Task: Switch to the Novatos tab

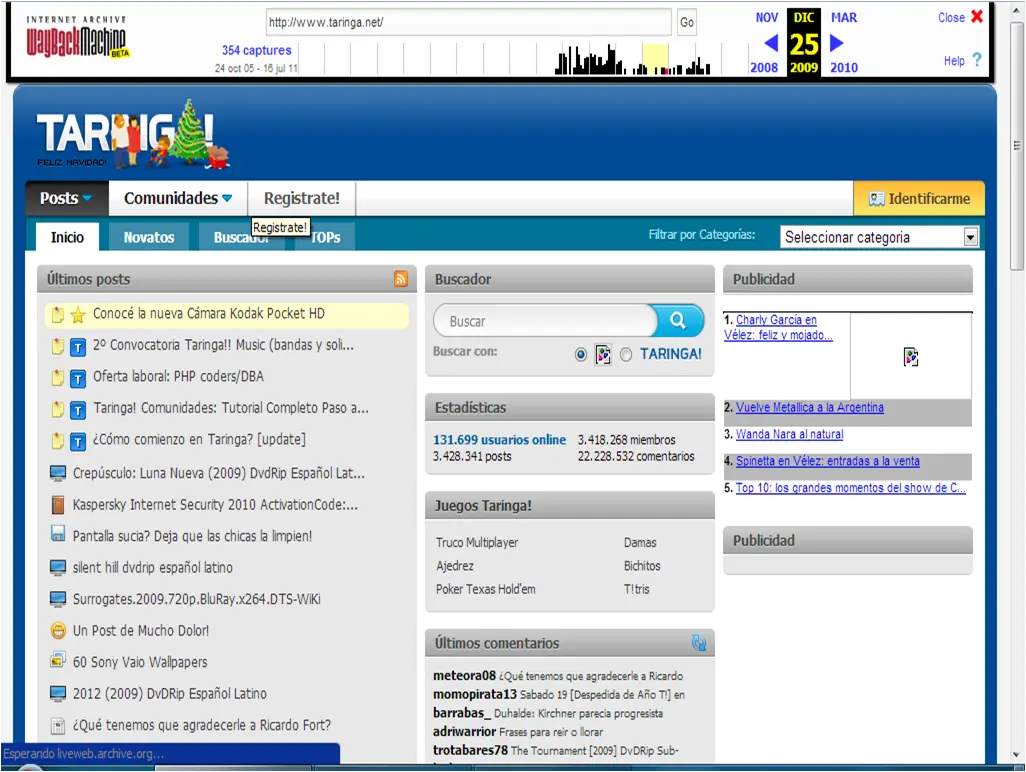Action: pos(149,237)
